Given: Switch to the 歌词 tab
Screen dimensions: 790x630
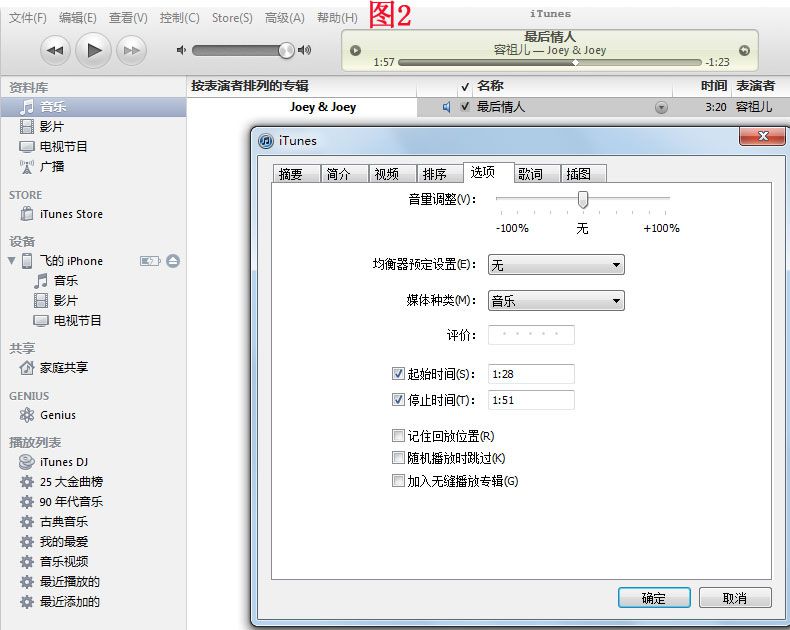Looking at the screenshot, I should point(536,174).
